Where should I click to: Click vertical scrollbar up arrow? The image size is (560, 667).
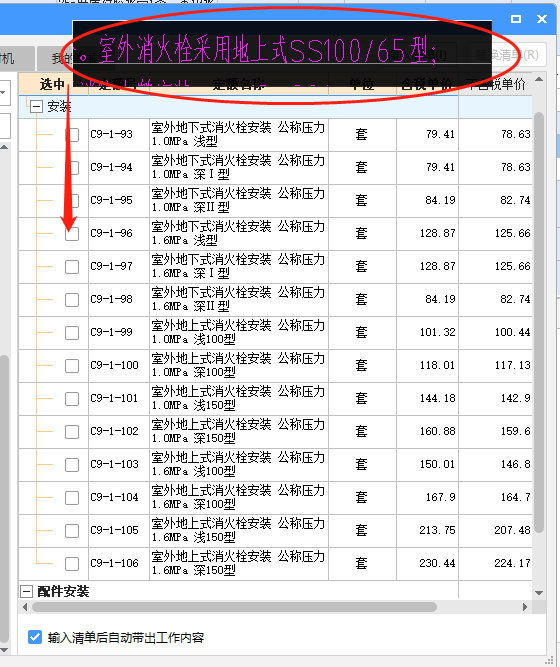pyautogui.click(x=539, y=80)
